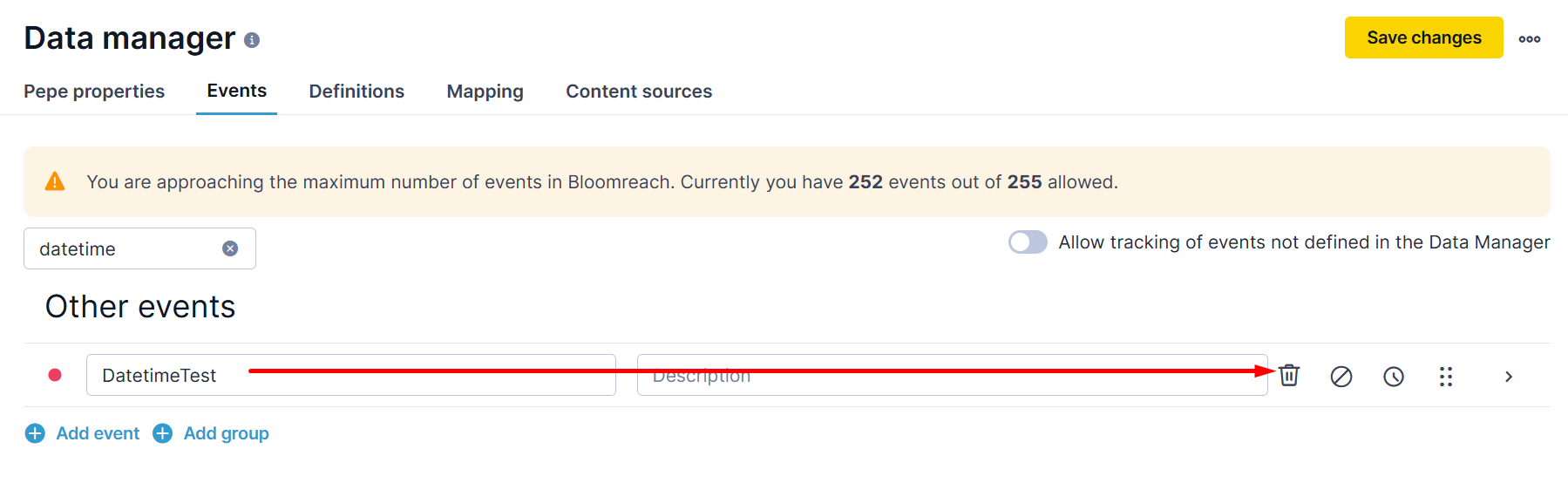
Task: Go to the Mapping tab
Action: 485,92
